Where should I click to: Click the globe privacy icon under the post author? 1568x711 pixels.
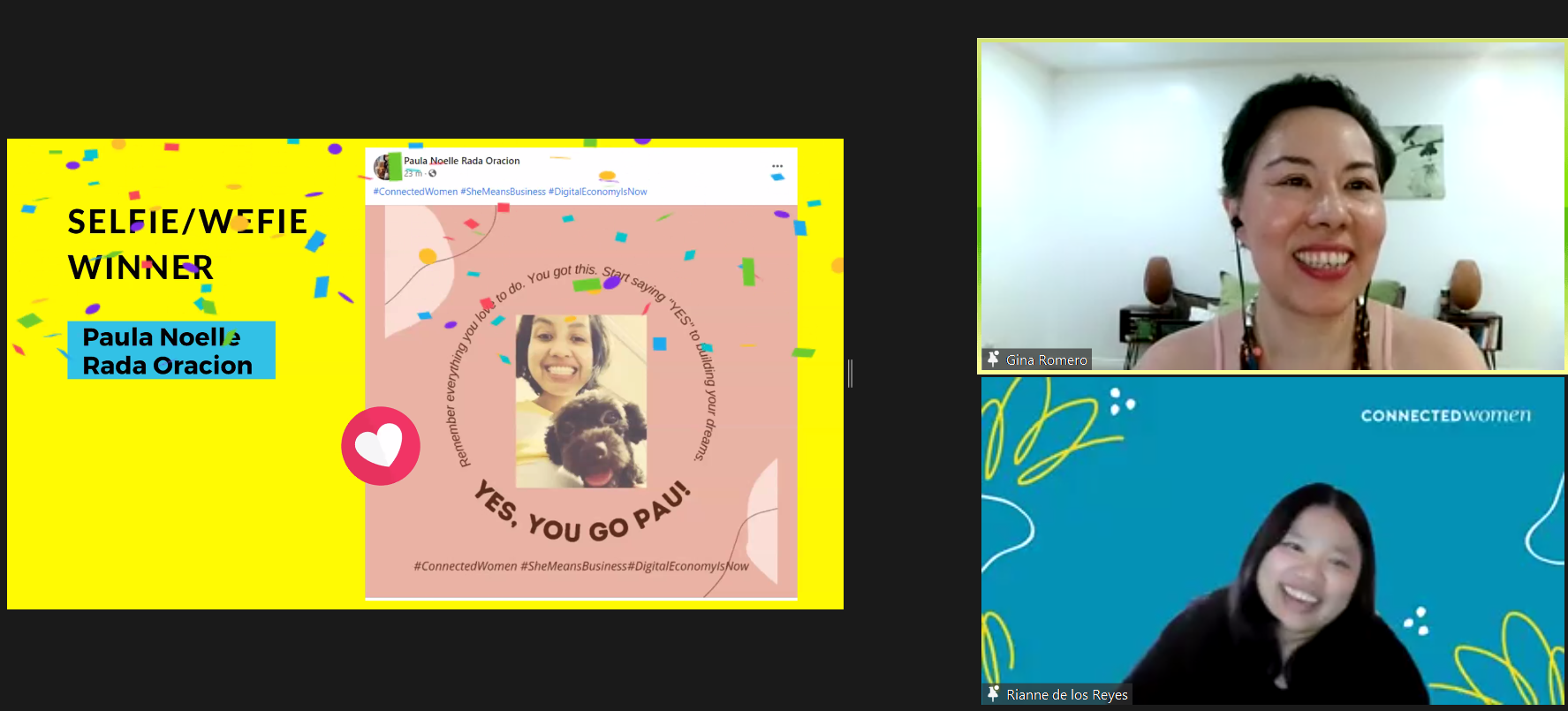pyautogui.click(x=433, y=173)
